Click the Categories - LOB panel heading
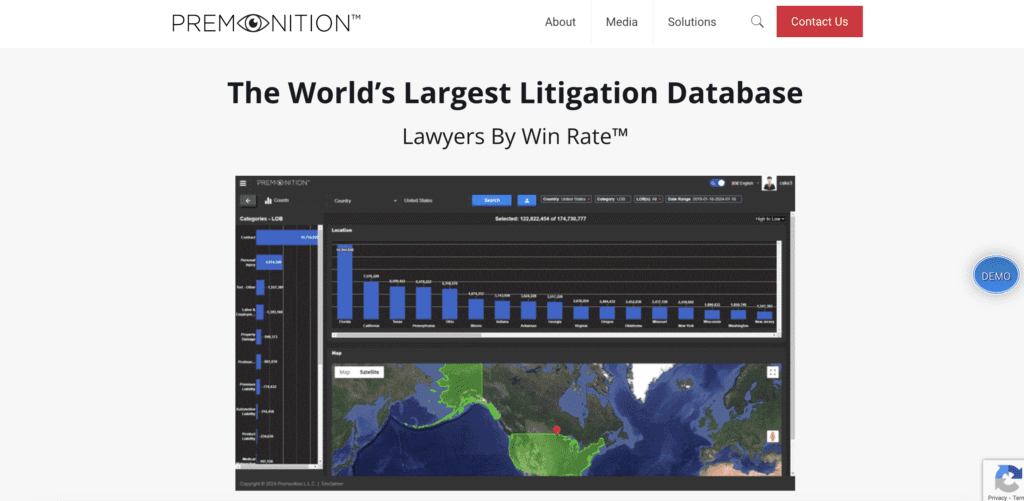The image size is (1024, 501). pos(260,218)
